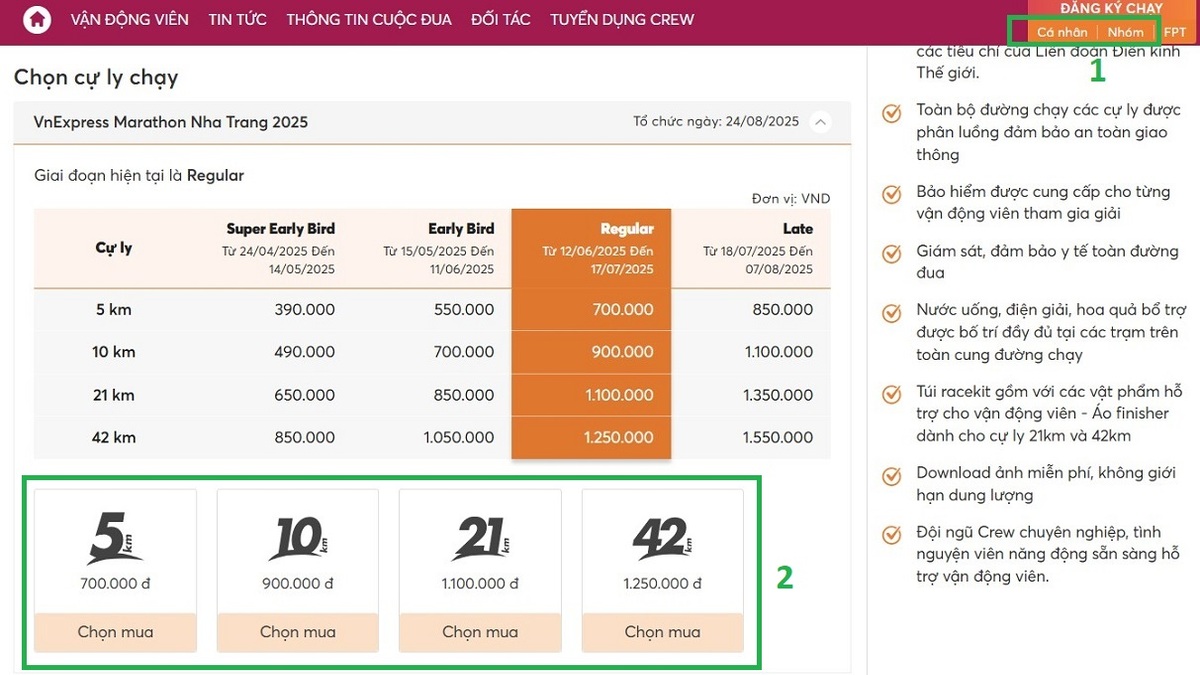Click checkmark icon beside 'Bảo hiểm được cung cấp'
Screen dimensions: 1200x675
[891, 194]
